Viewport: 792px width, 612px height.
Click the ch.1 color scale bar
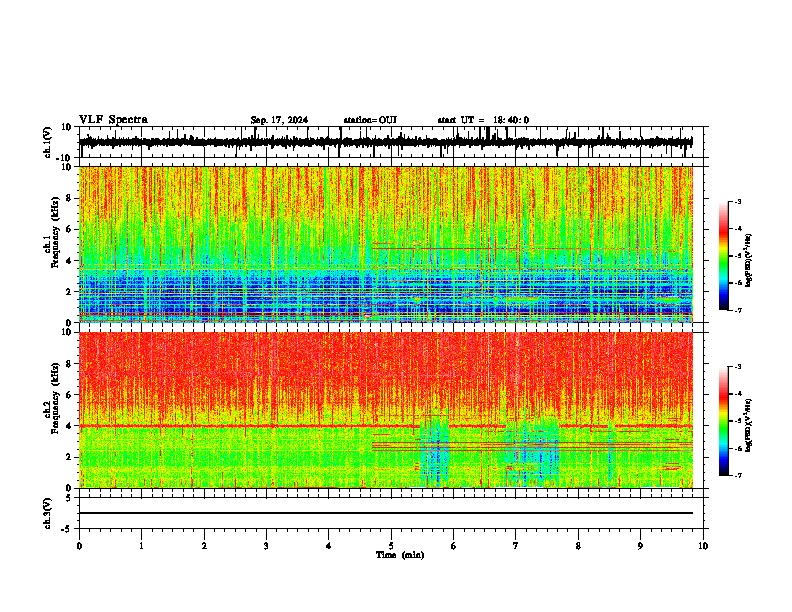pyautogui.click(x=723, y=256)
